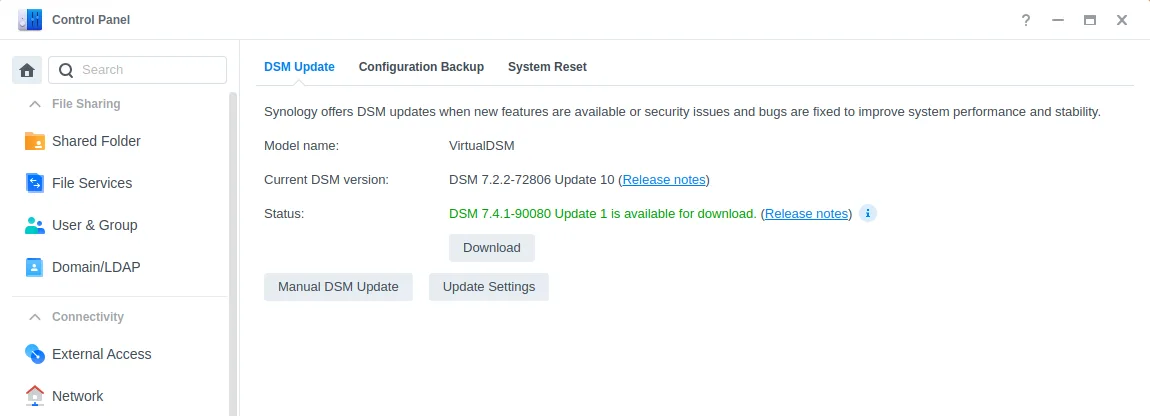Viewport: 1150px width, 416px height.
Task: Switch to the Configuration Backup tab
Action: click(x=421, y=67)
